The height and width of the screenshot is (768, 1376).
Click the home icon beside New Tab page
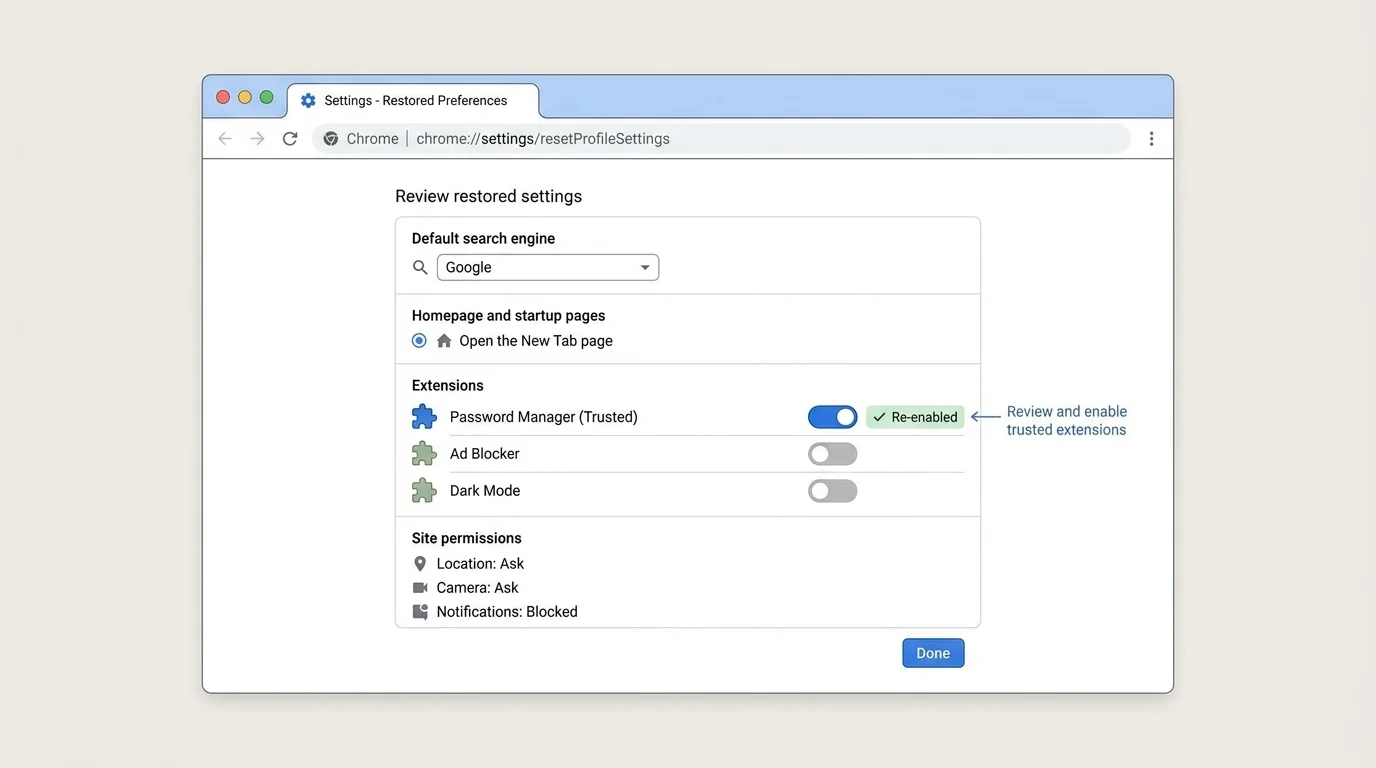point(444,341)
